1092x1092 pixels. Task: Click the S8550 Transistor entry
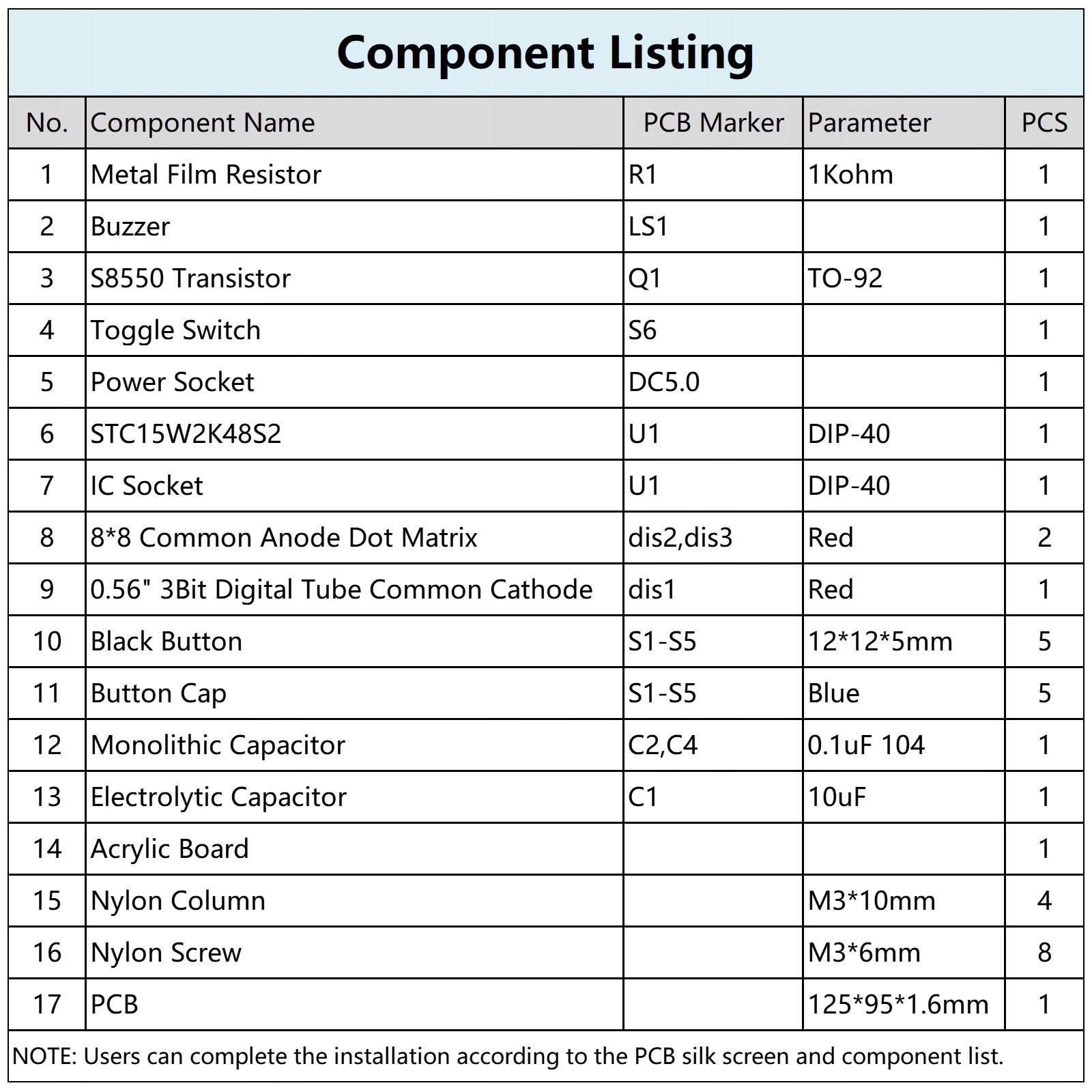click(x=190, y=278)
